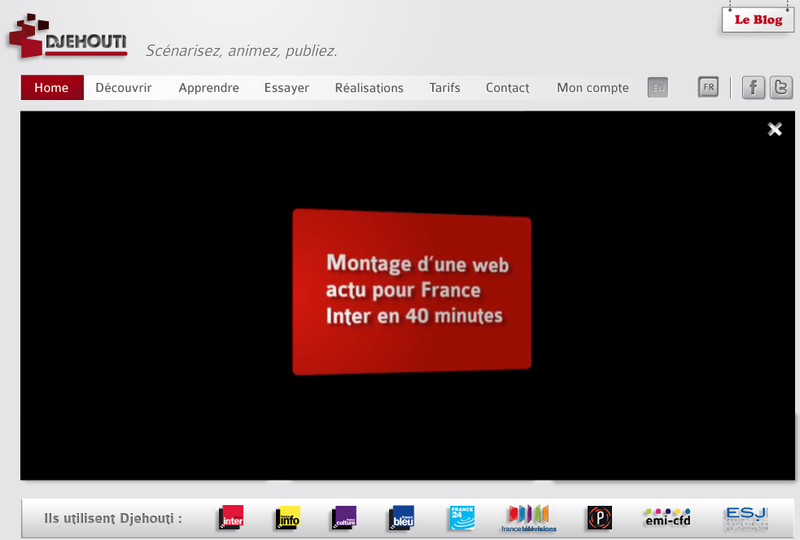Click the Djehouti logo
The width and height of the screenshot is (800, 540).
66,38
